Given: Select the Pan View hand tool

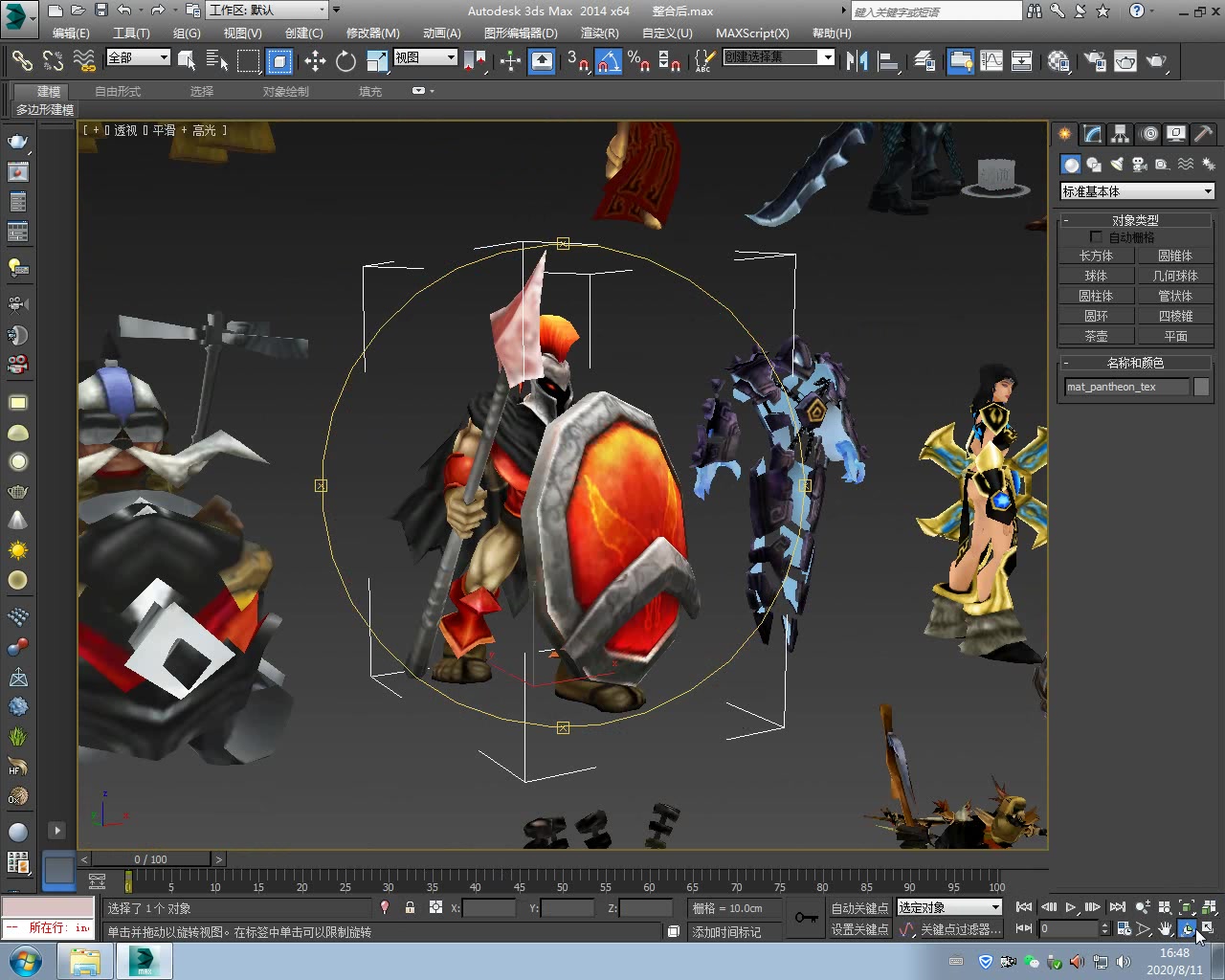Looking at the screenshot, I should 1165,928.
